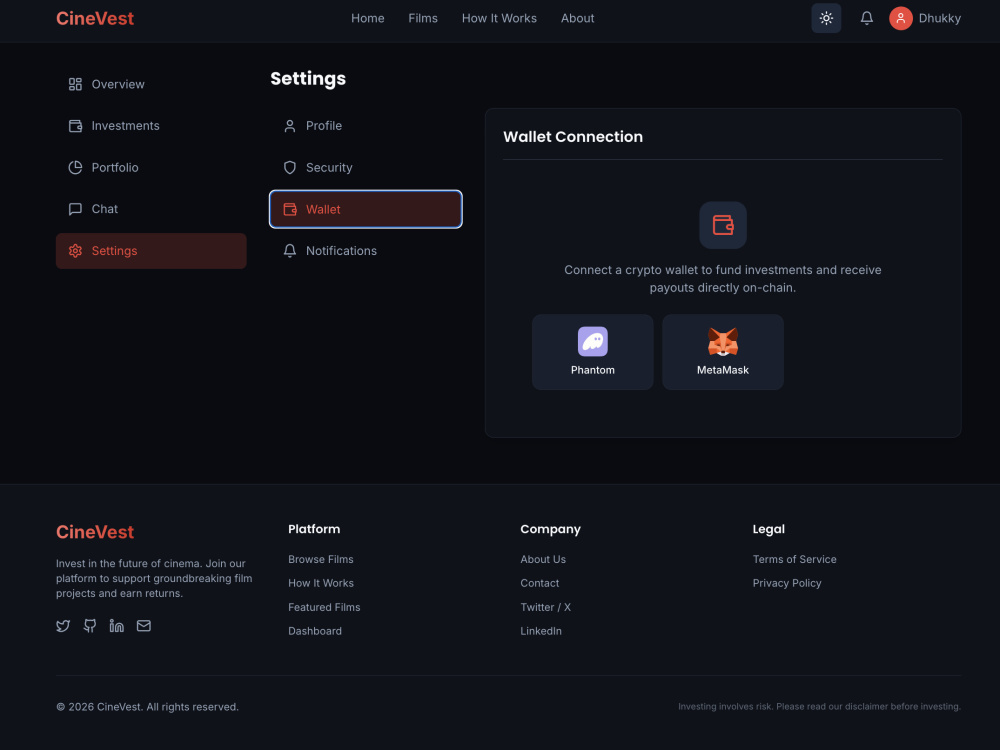Open the How It Works footer link

[x=321, y=583]
